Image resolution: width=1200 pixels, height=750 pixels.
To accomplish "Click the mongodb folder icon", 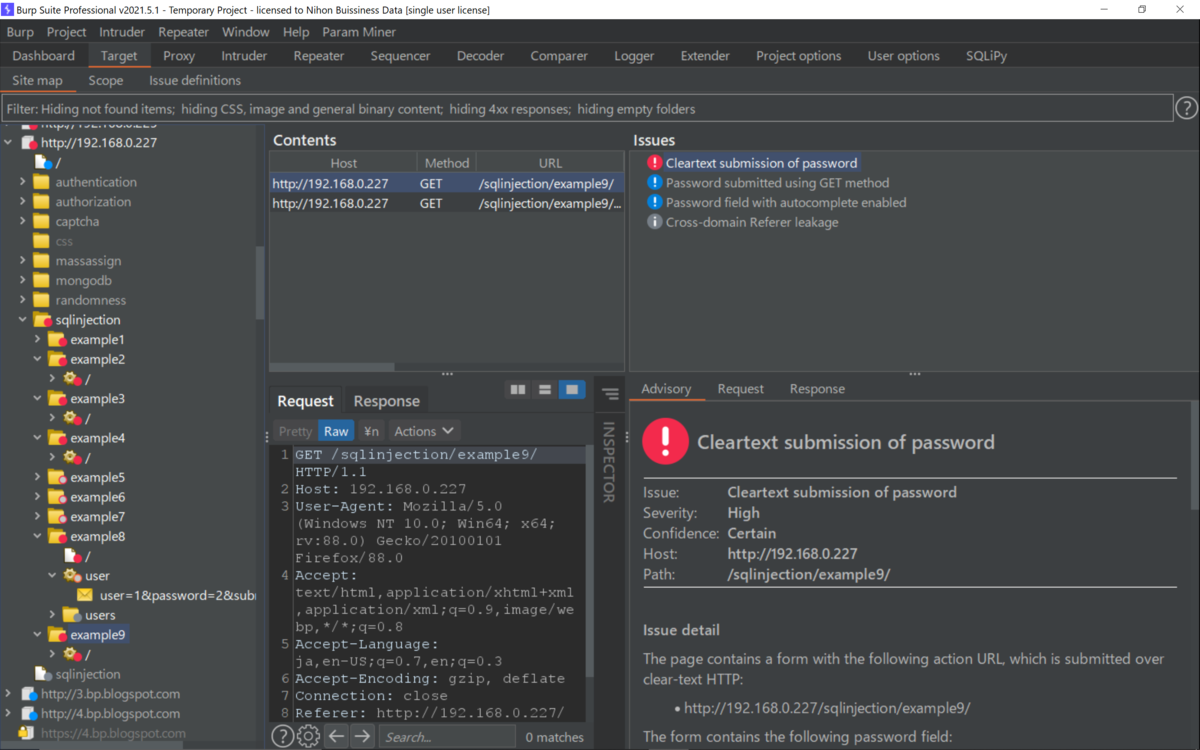I will [x=41, y=281].
